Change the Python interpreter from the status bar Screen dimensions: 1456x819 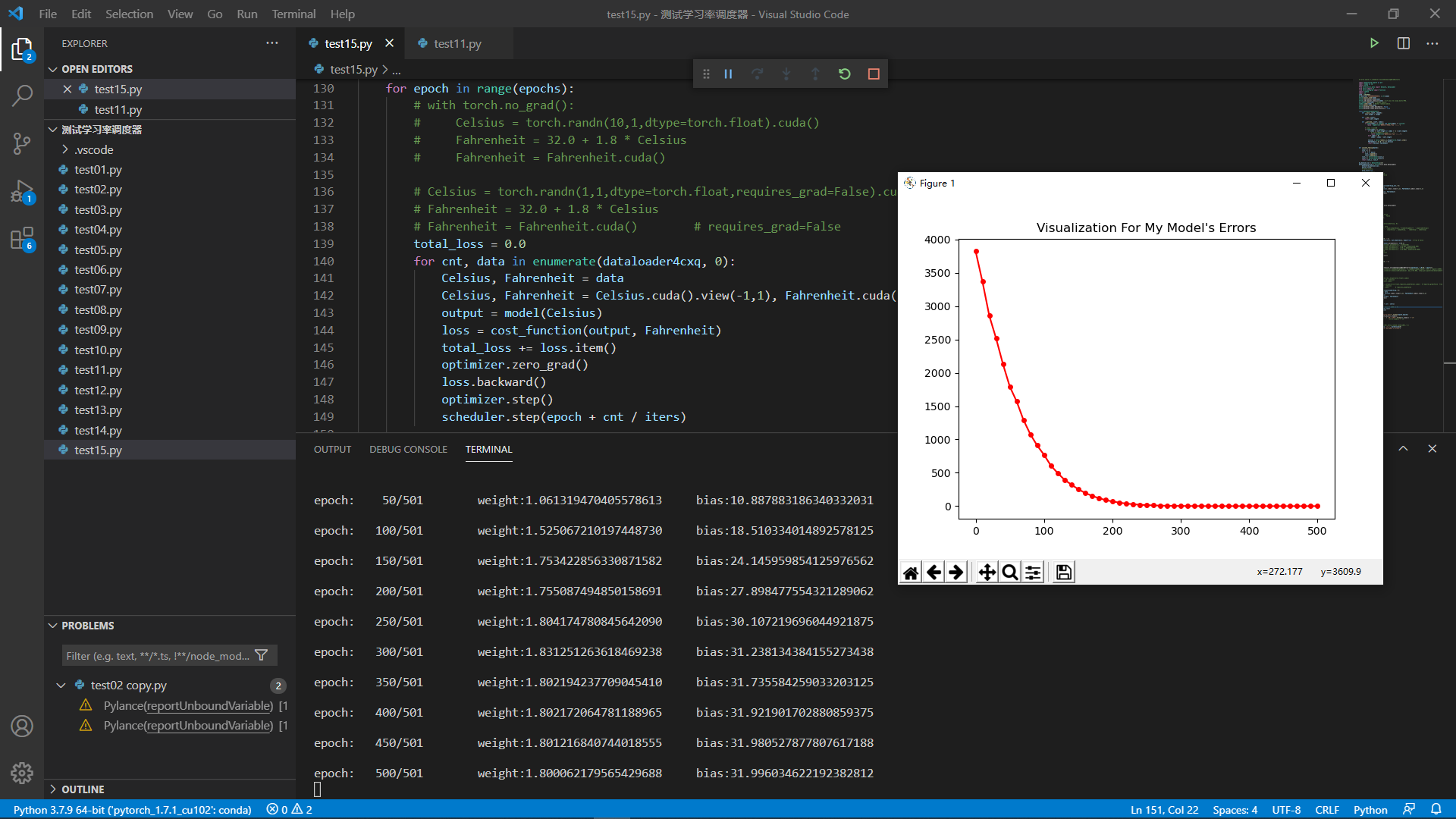tap(133, 809)
